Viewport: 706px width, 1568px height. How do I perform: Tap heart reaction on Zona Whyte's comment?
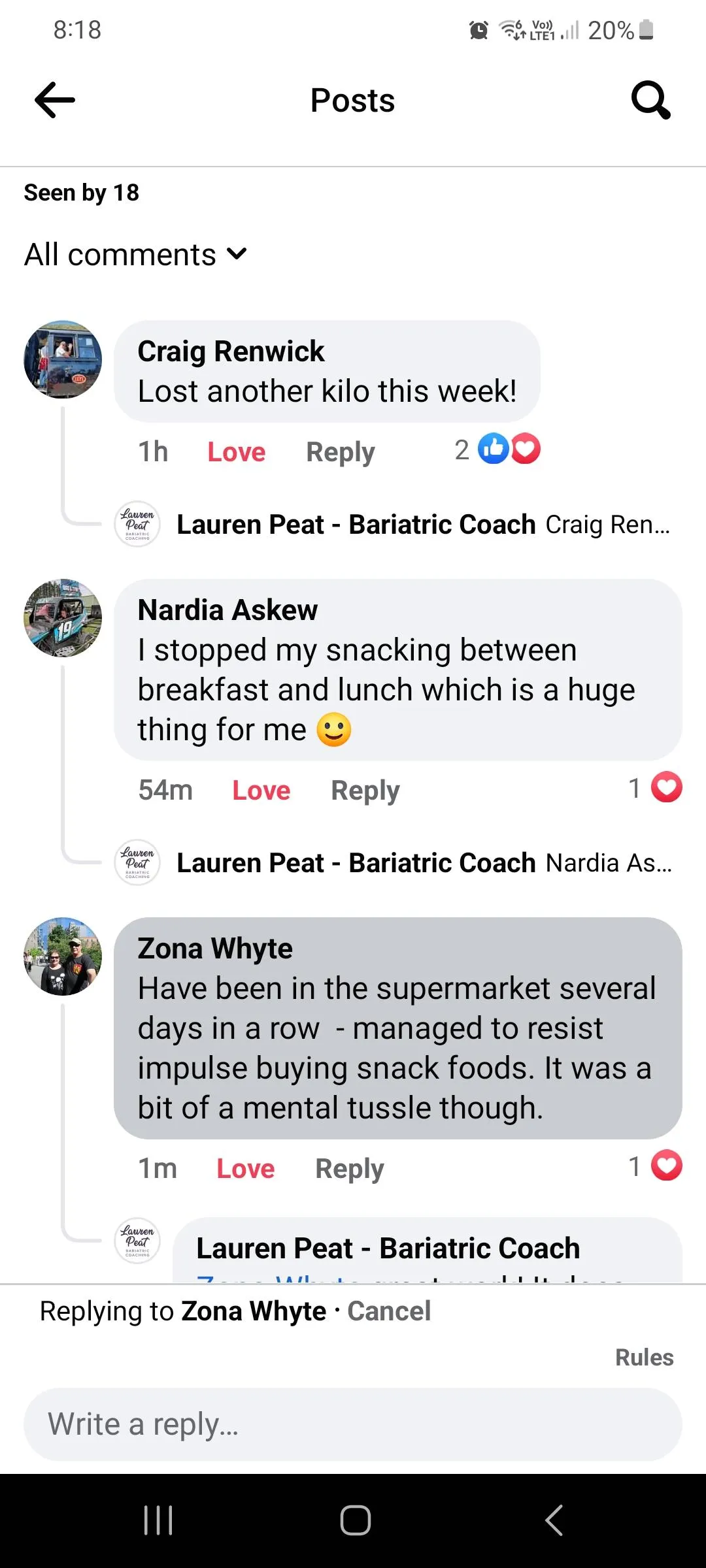tap(666, 1166)
